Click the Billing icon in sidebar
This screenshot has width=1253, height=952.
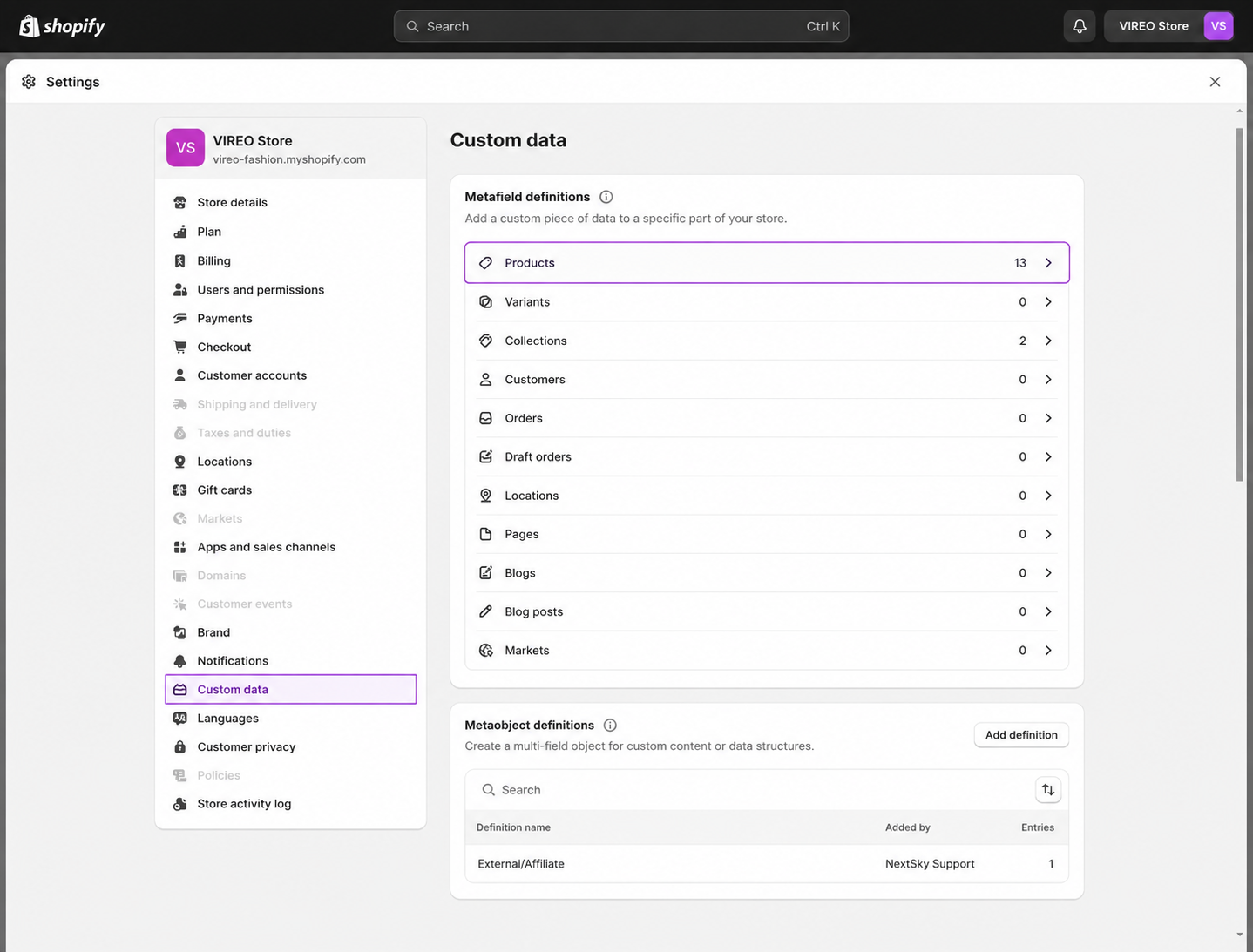click(180, 260)
